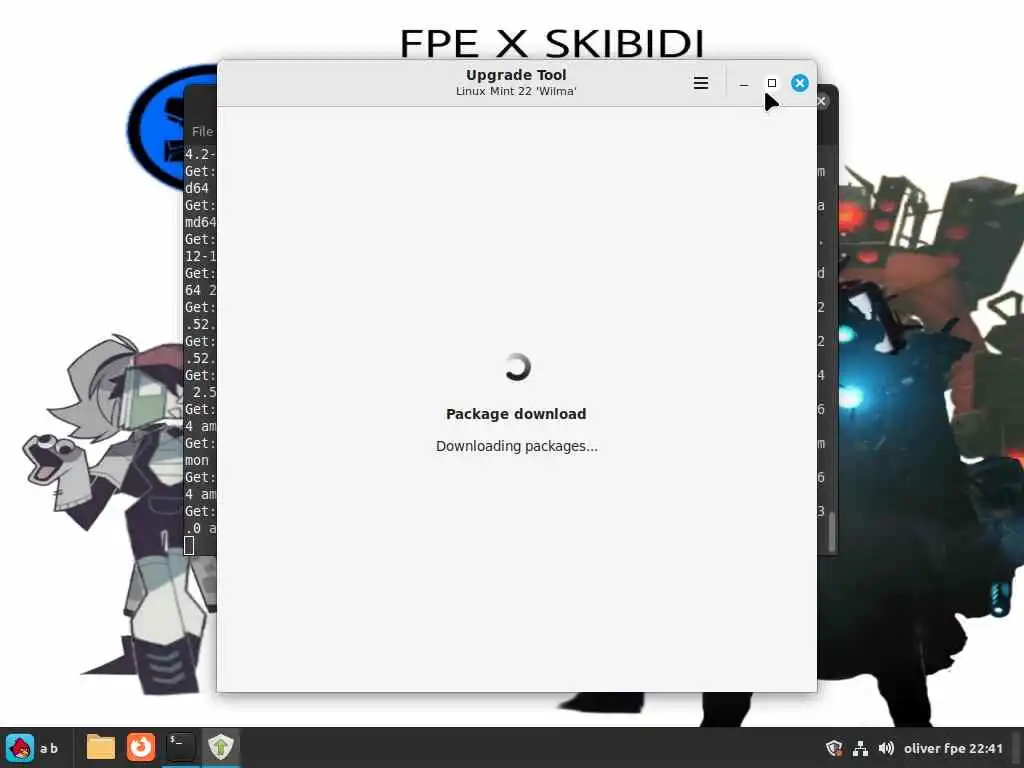
Task: Click the 'Package download' heading text
Action: pyautogui.click(x=516, y=414)
